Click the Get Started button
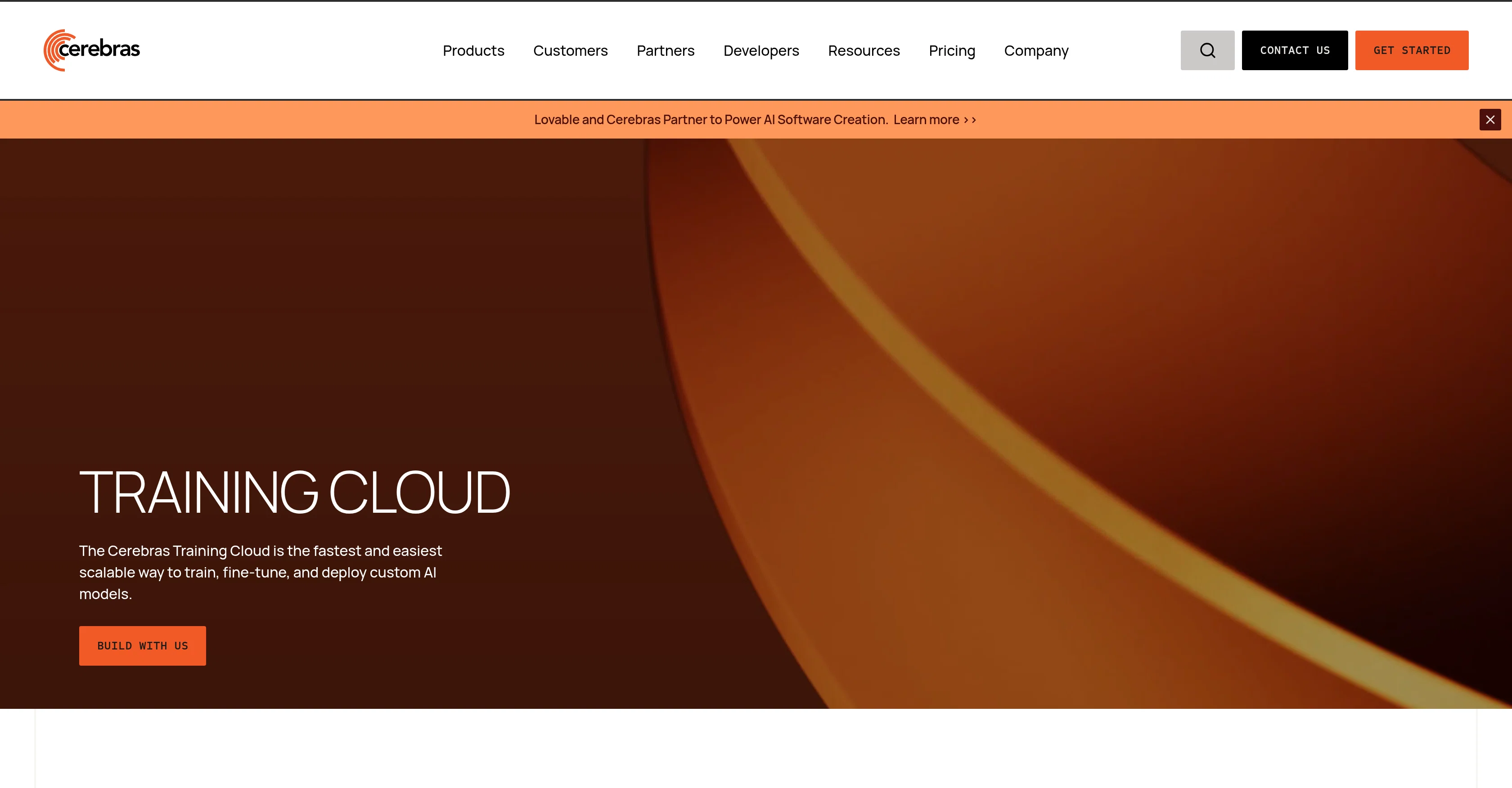 pos(1412,50)
